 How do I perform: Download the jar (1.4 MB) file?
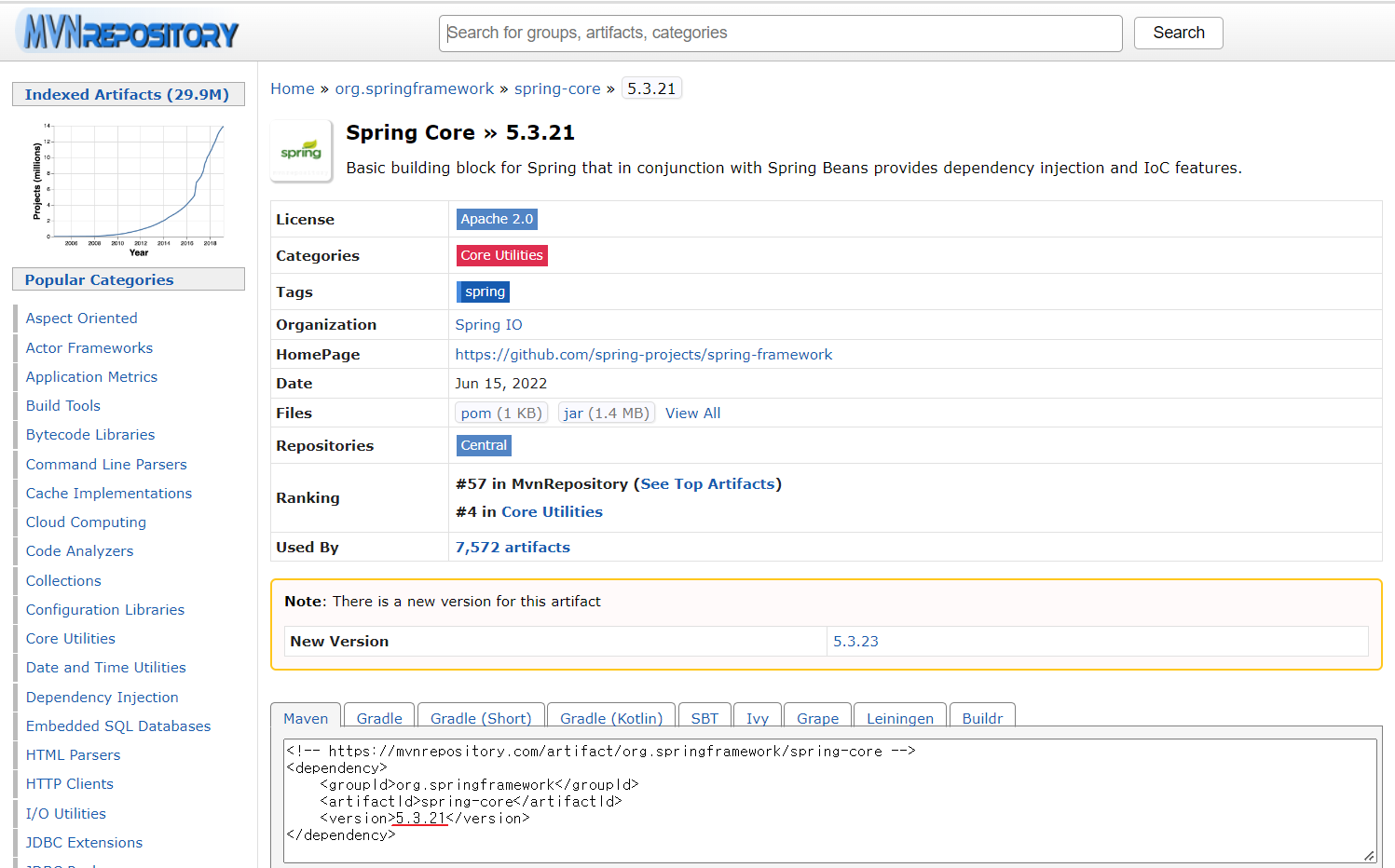607,413
